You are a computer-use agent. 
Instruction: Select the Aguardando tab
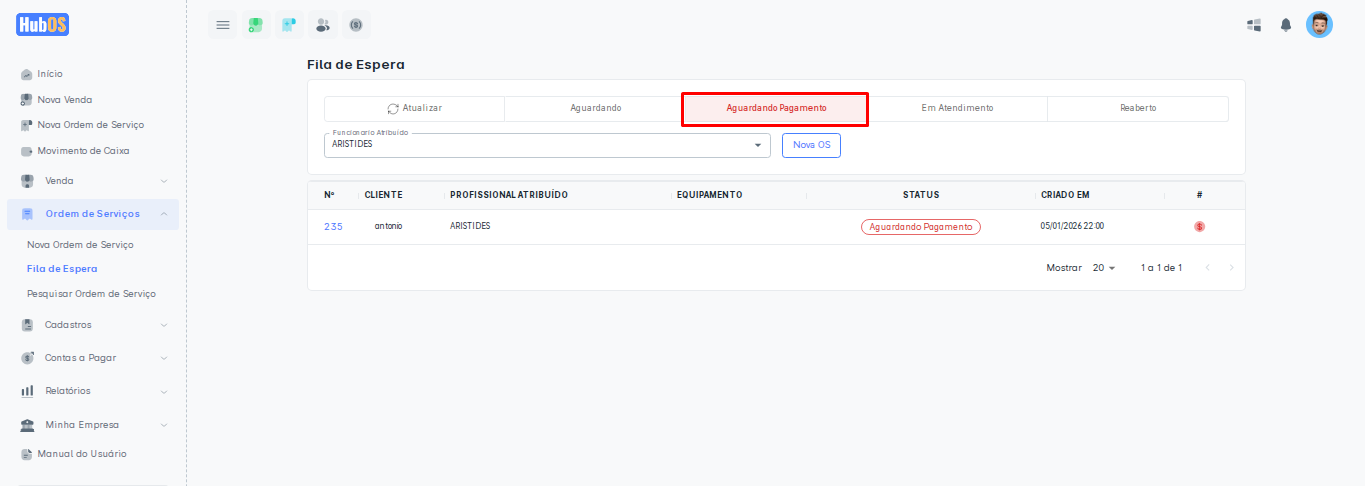tap(596, 108)
